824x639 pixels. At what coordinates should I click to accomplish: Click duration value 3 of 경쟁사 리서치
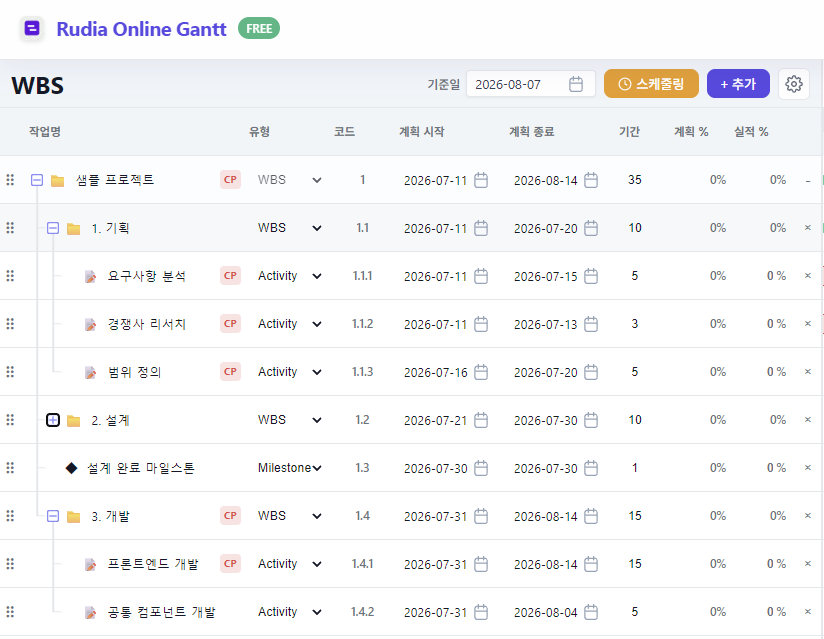coord(635,324)
